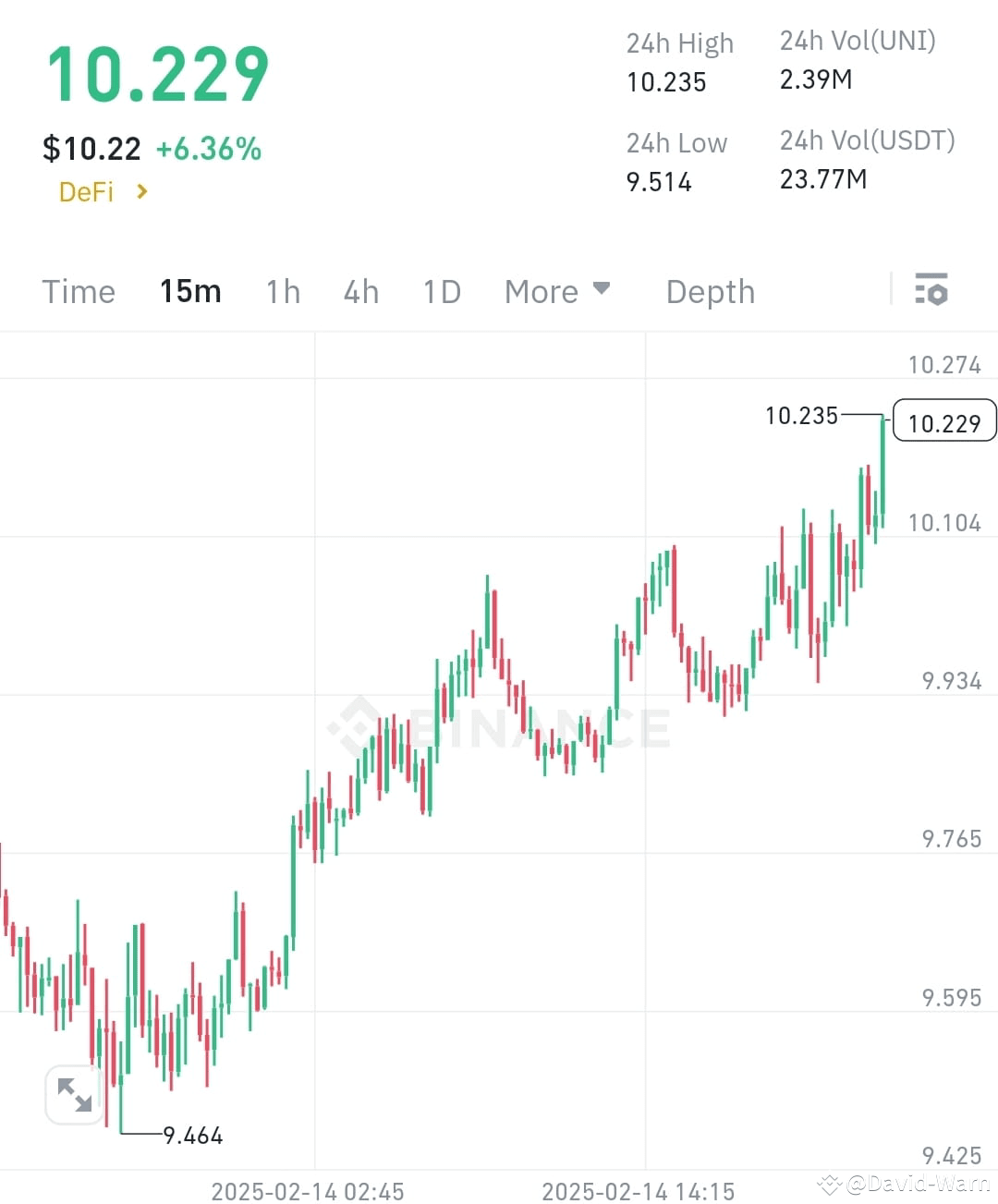Collapse the More menu arrow

602,288
